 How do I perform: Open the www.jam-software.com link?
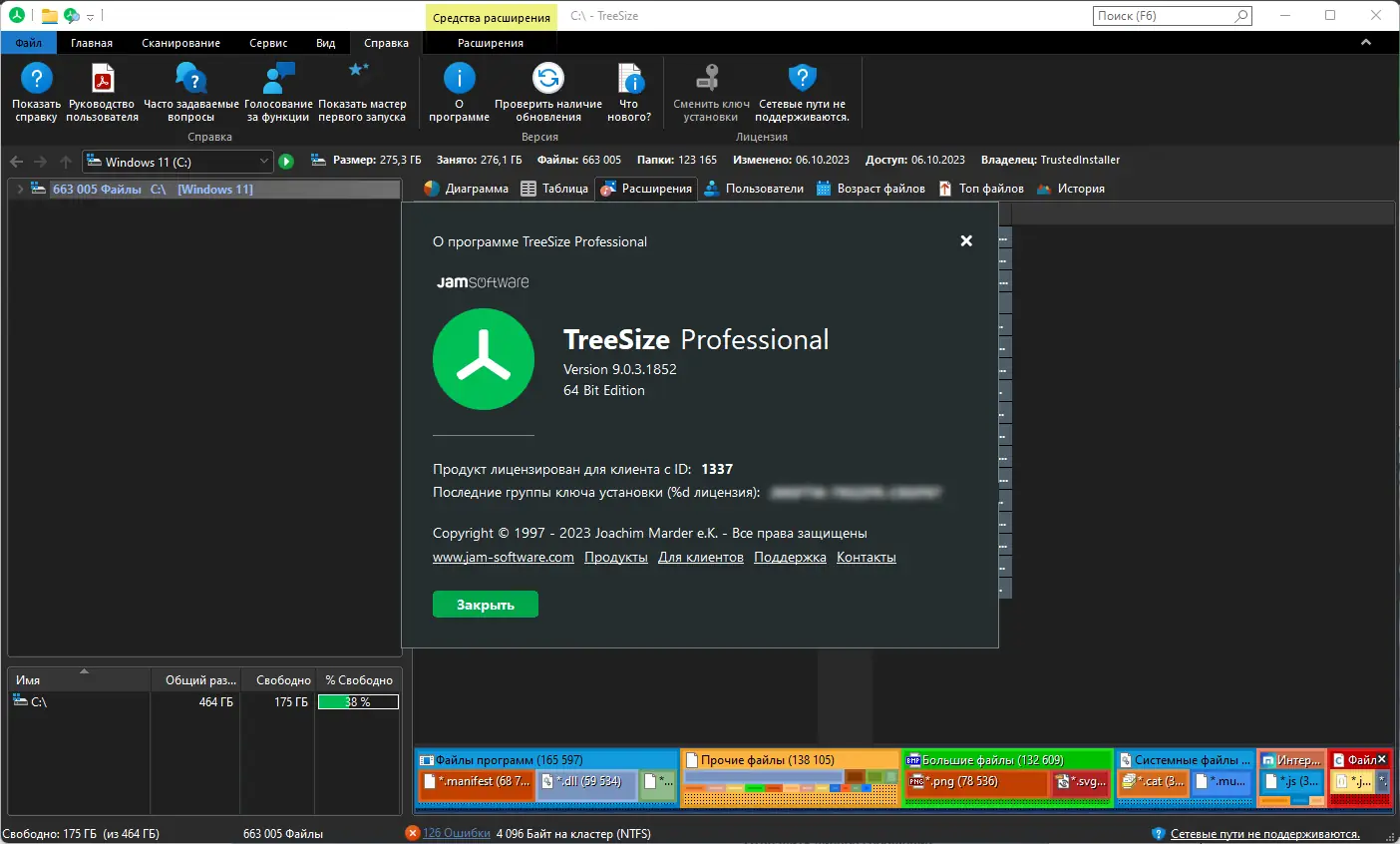(504, 558)
